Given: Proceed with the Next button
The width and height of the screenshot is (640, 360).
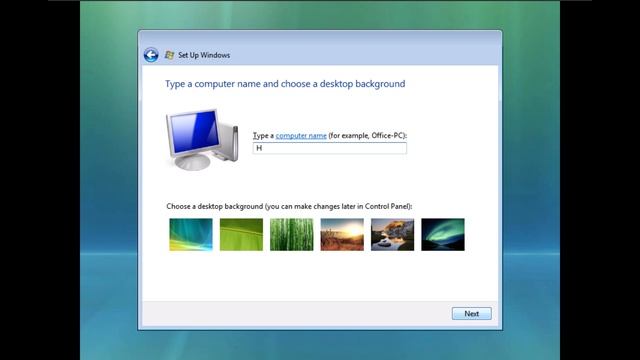Looking at the screenshot, I should (x=471, y=313).
